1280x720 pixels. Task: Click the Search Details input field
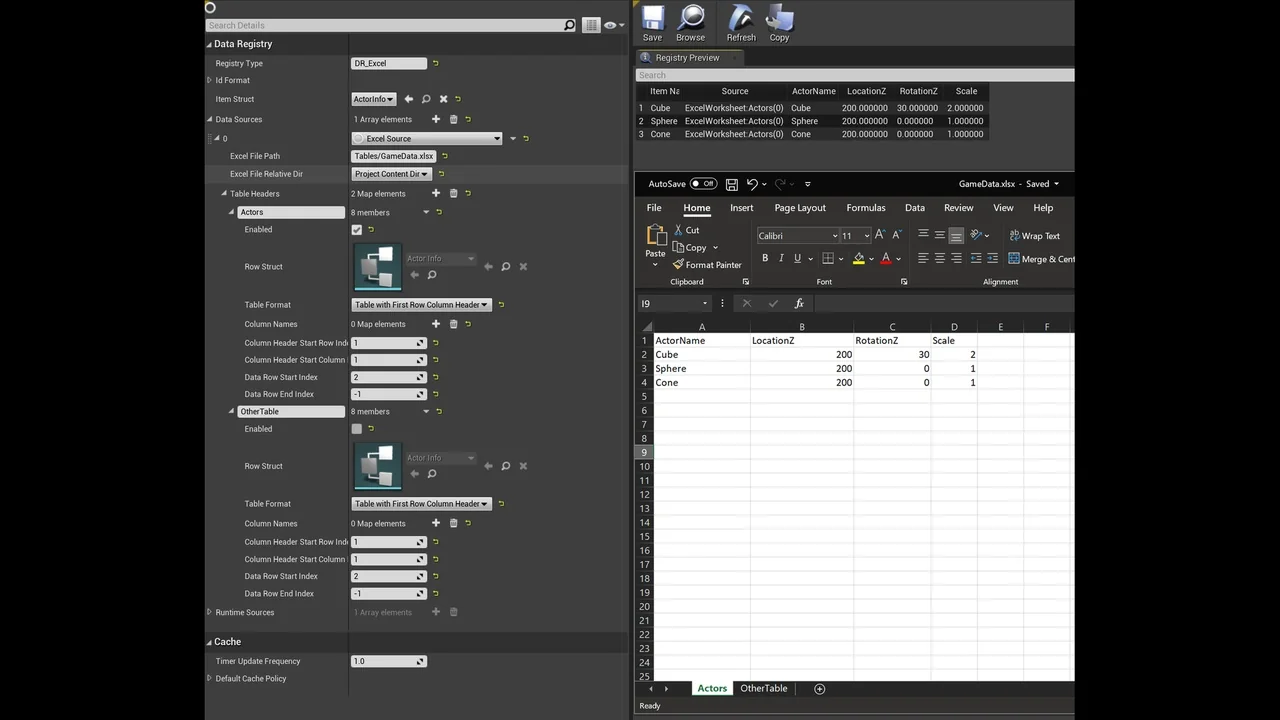click(385, 25)
